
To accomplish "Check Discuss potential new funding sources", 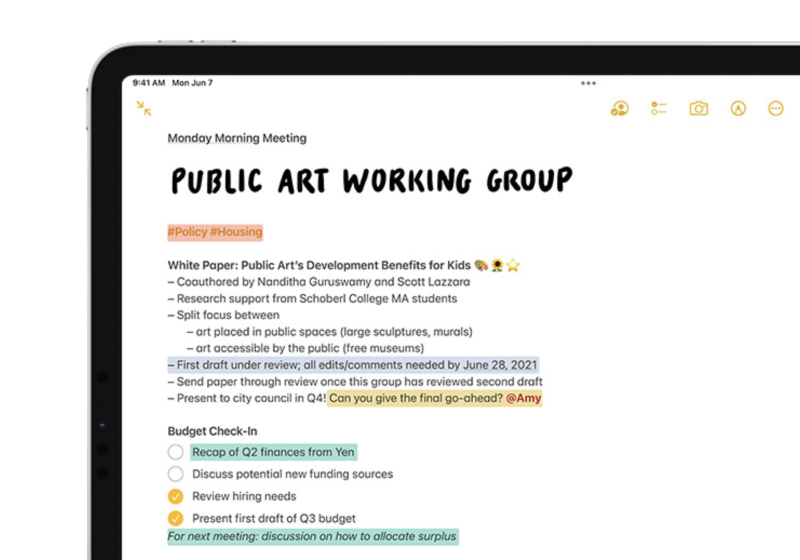I will coord(175,474).
